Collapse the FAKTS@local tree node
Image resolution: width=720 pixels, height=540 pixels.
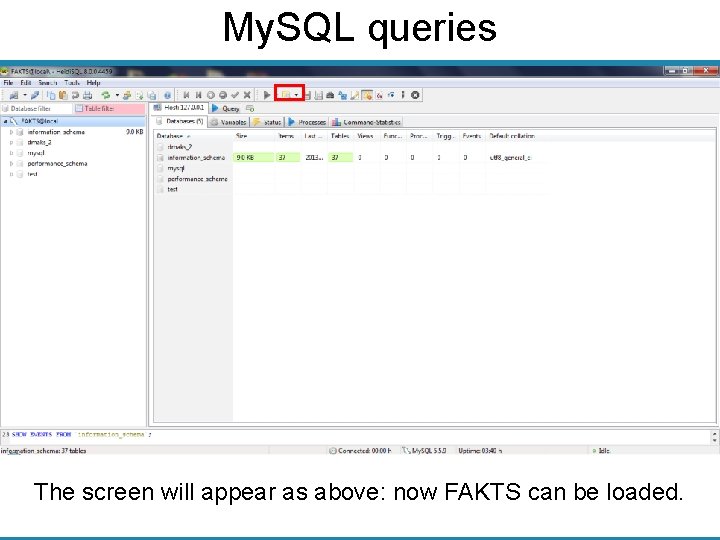tap(5, 122)
